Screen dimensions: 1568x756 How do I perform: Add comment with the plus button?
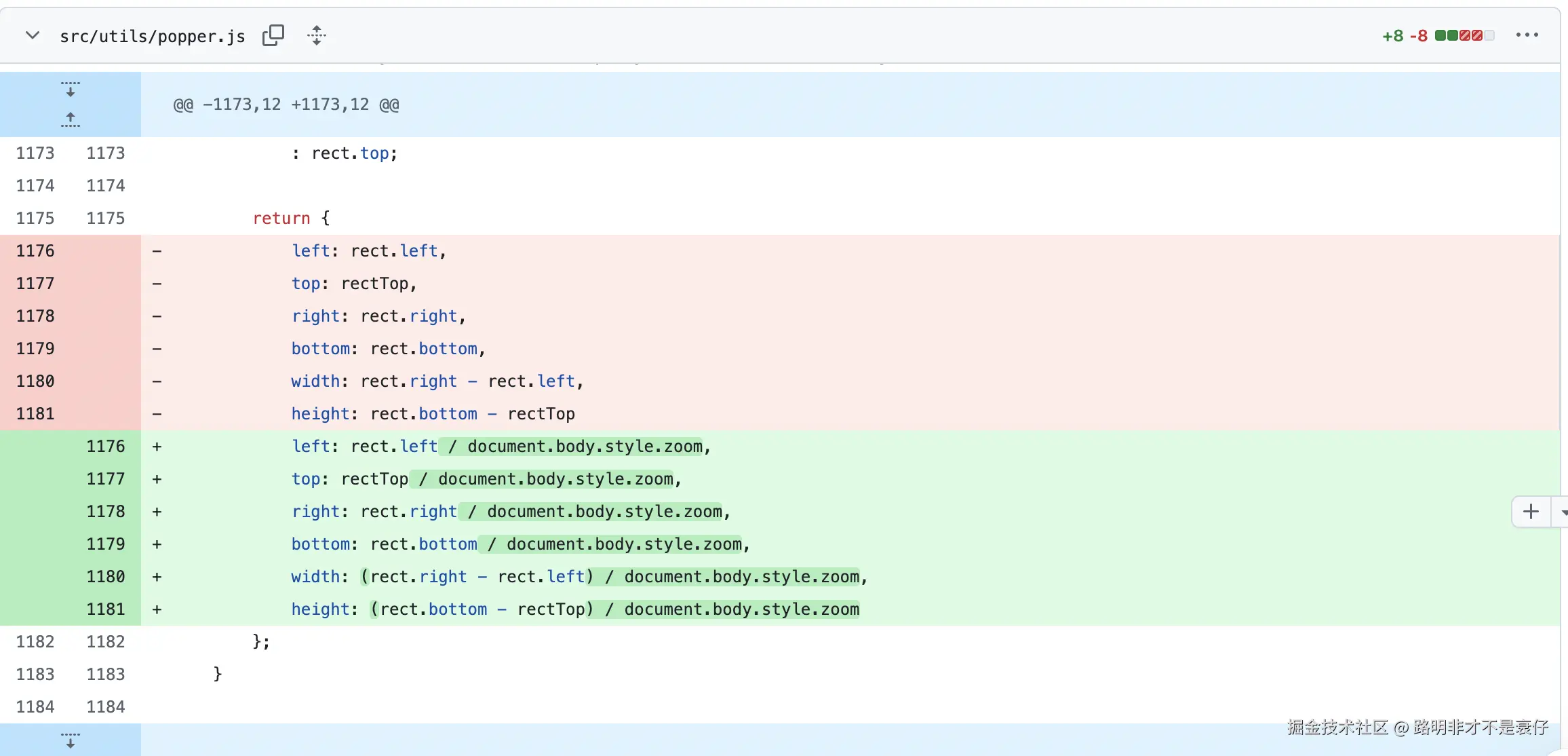1531,512
